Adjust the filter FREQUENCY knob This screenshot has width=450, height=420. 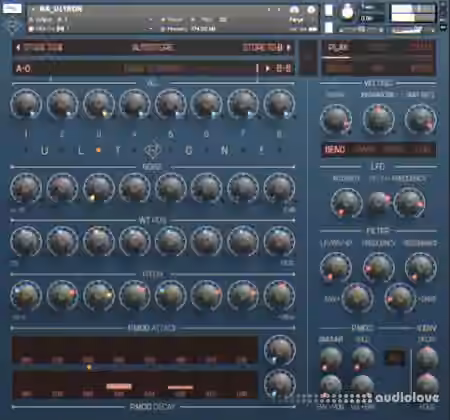click(x=378, y=267)
